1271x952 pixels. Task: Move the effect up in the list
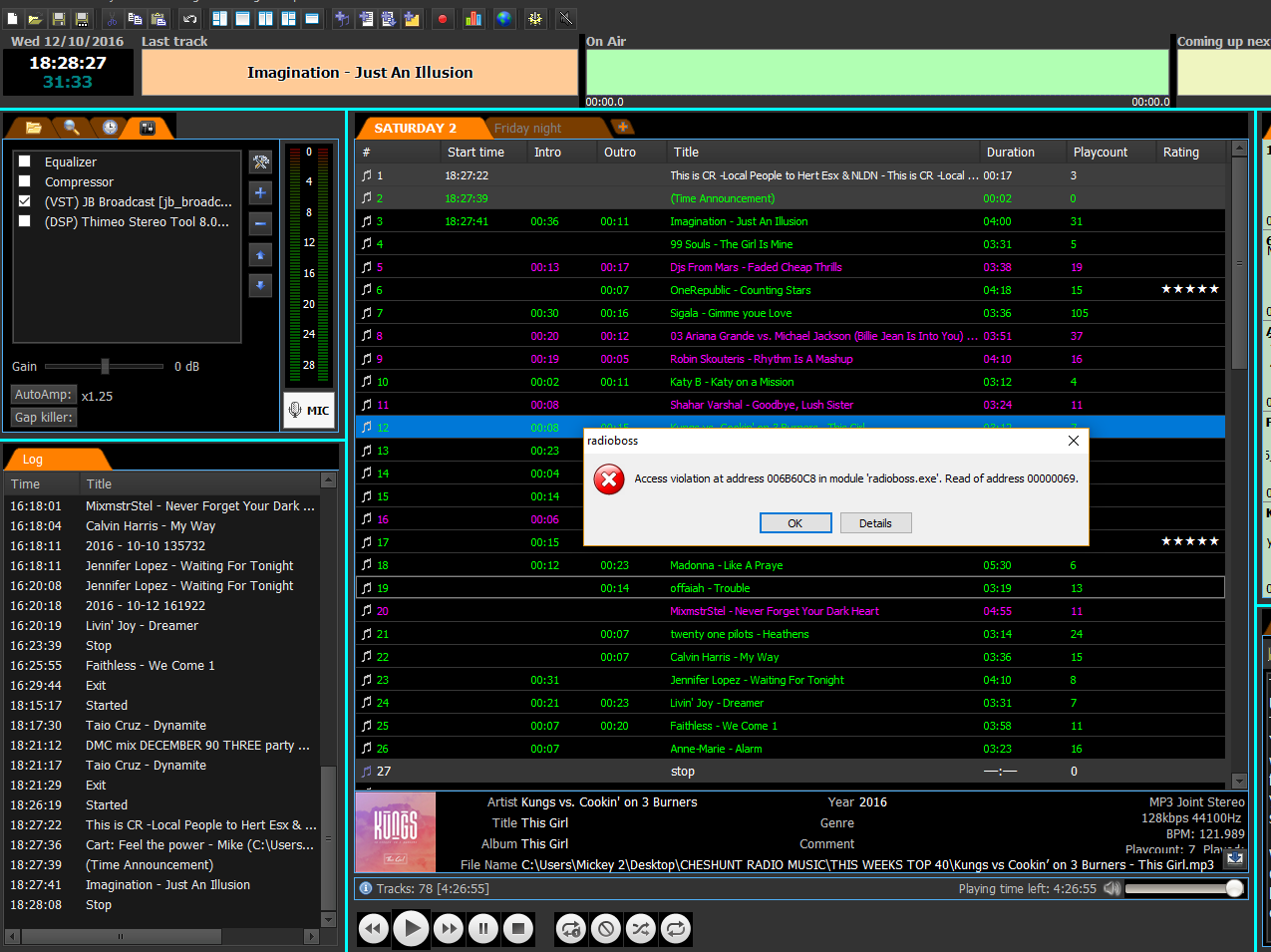pyautogui.click(x=260, y=255)
